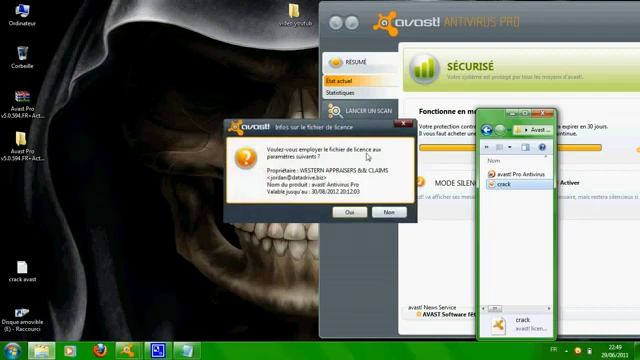
Task: Click the Avast breadcrumb in Explorer address bar
Action: coord(540,130)
